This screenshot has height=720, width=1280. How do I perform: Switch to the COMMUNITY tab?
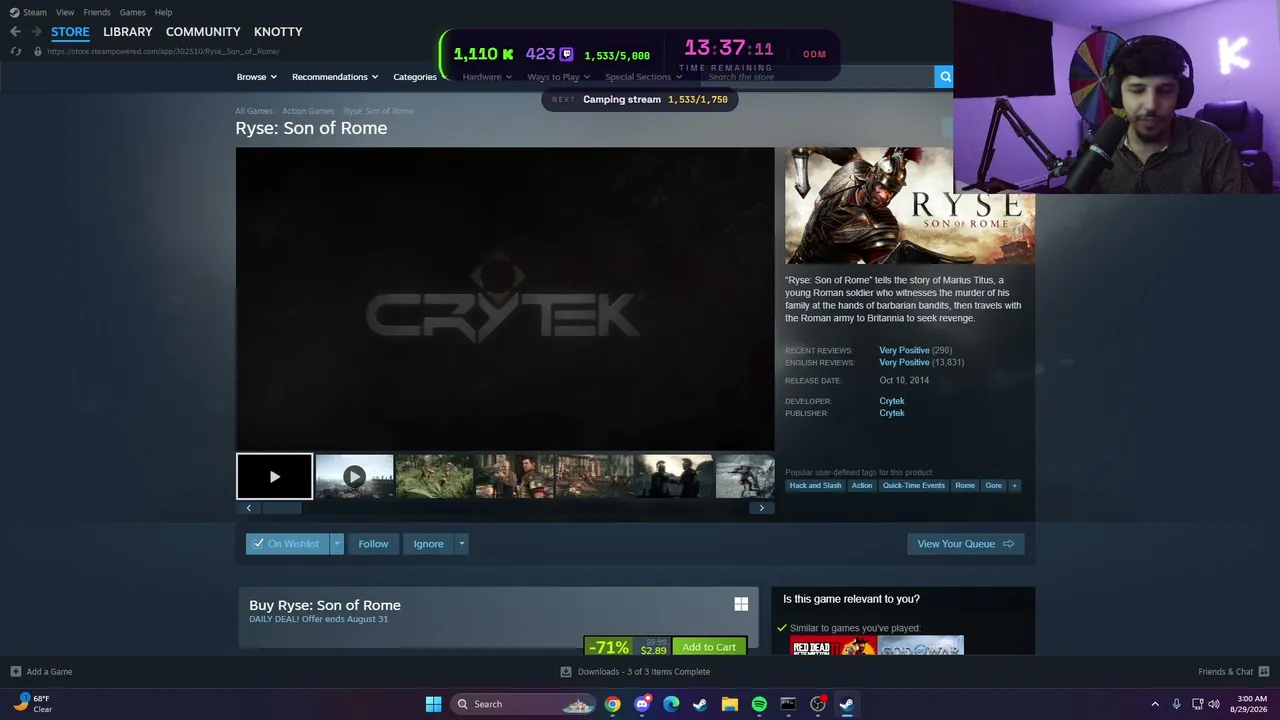click(x=203, y=32)
